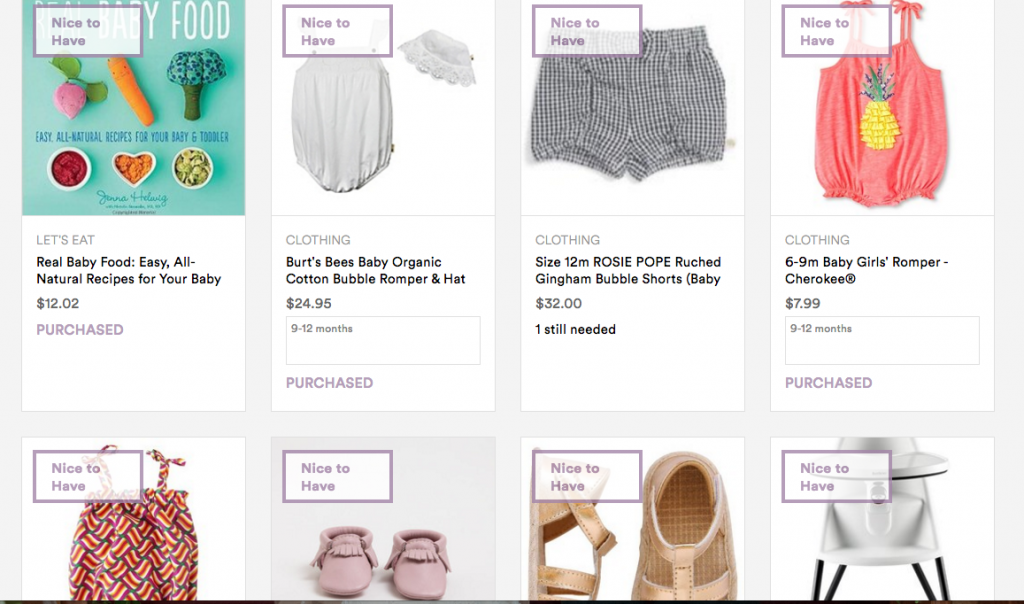Click Nice to Have badge on gingham shorts
The height and width of the screenshot is (604, 1024).
587,31
